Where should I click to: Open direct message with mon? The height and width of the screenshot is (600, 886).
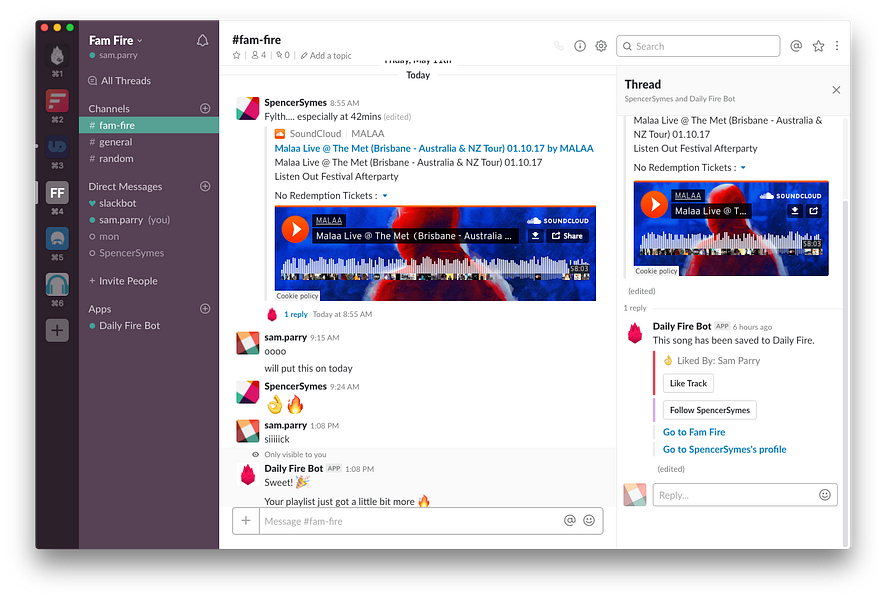(x=149, y=237)
